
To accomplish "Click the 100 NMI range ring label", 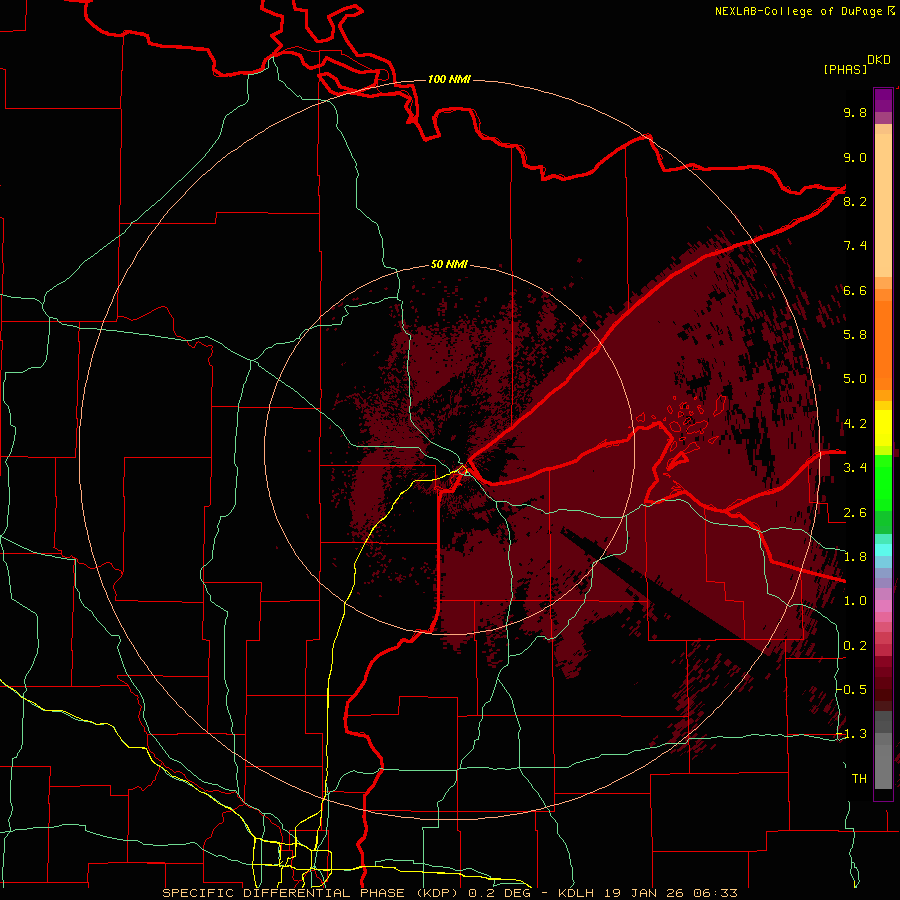I will coord(449,79).
